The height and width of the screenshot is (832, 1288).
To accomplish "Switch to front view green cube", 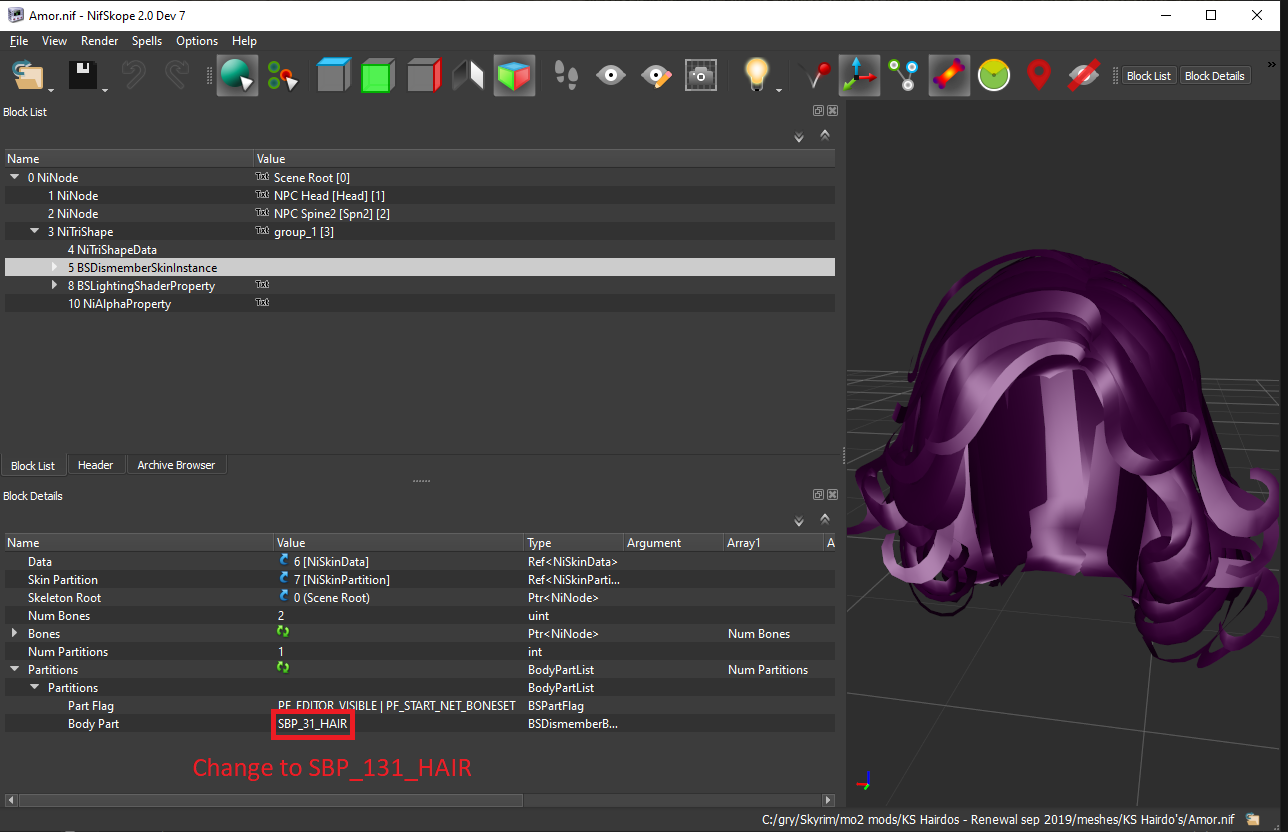I will tap(377, 76).
